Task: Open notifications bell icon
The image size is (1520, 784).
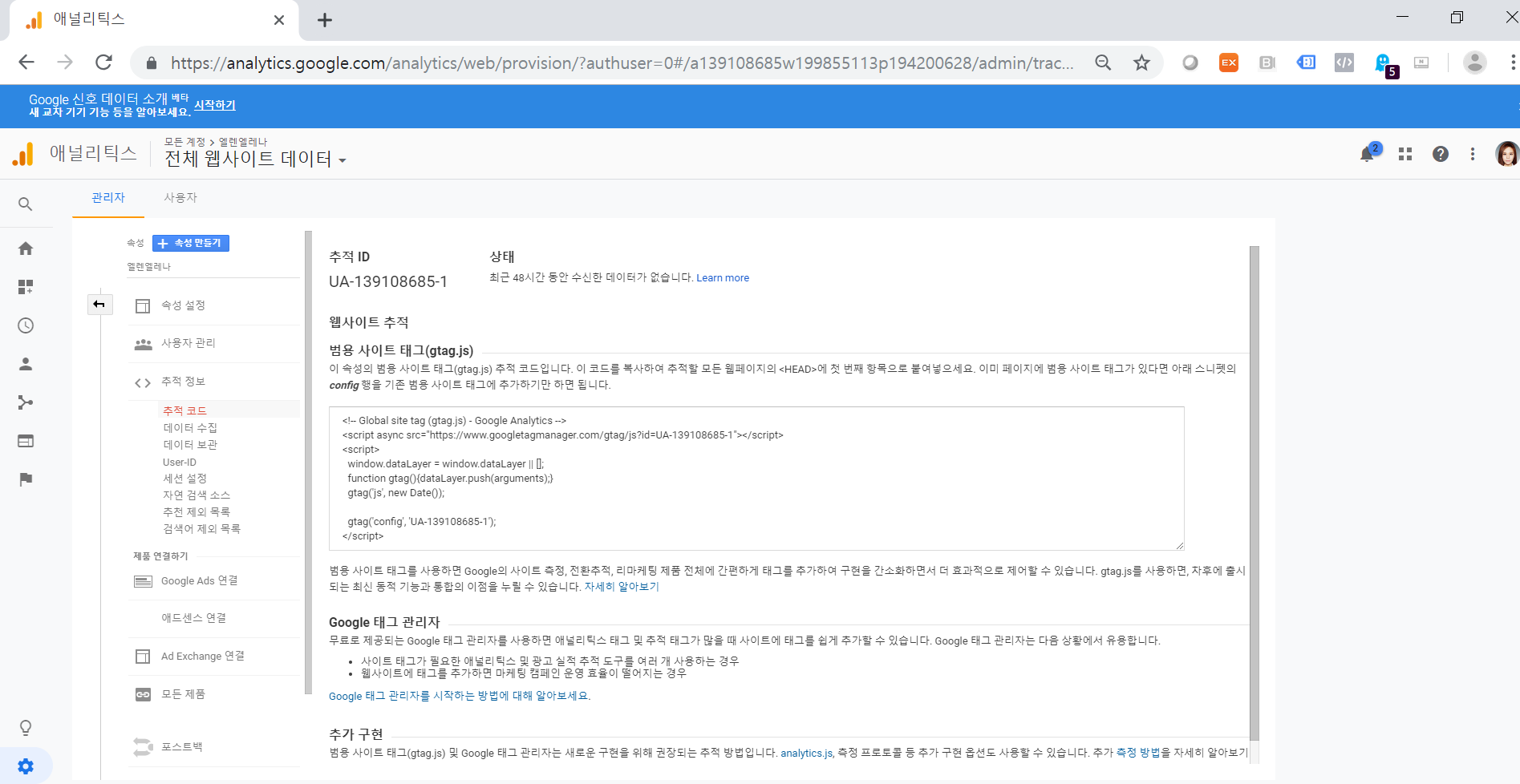Action: point(1368,154)
